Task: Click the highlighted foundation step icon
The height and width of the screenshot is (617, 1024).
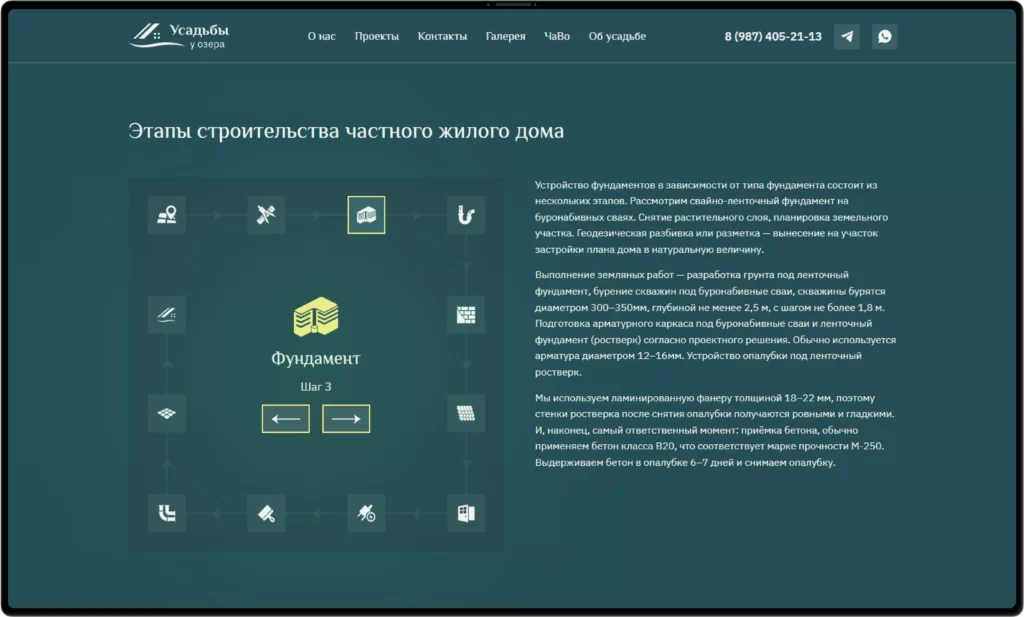Action: [x=366, y=215]
